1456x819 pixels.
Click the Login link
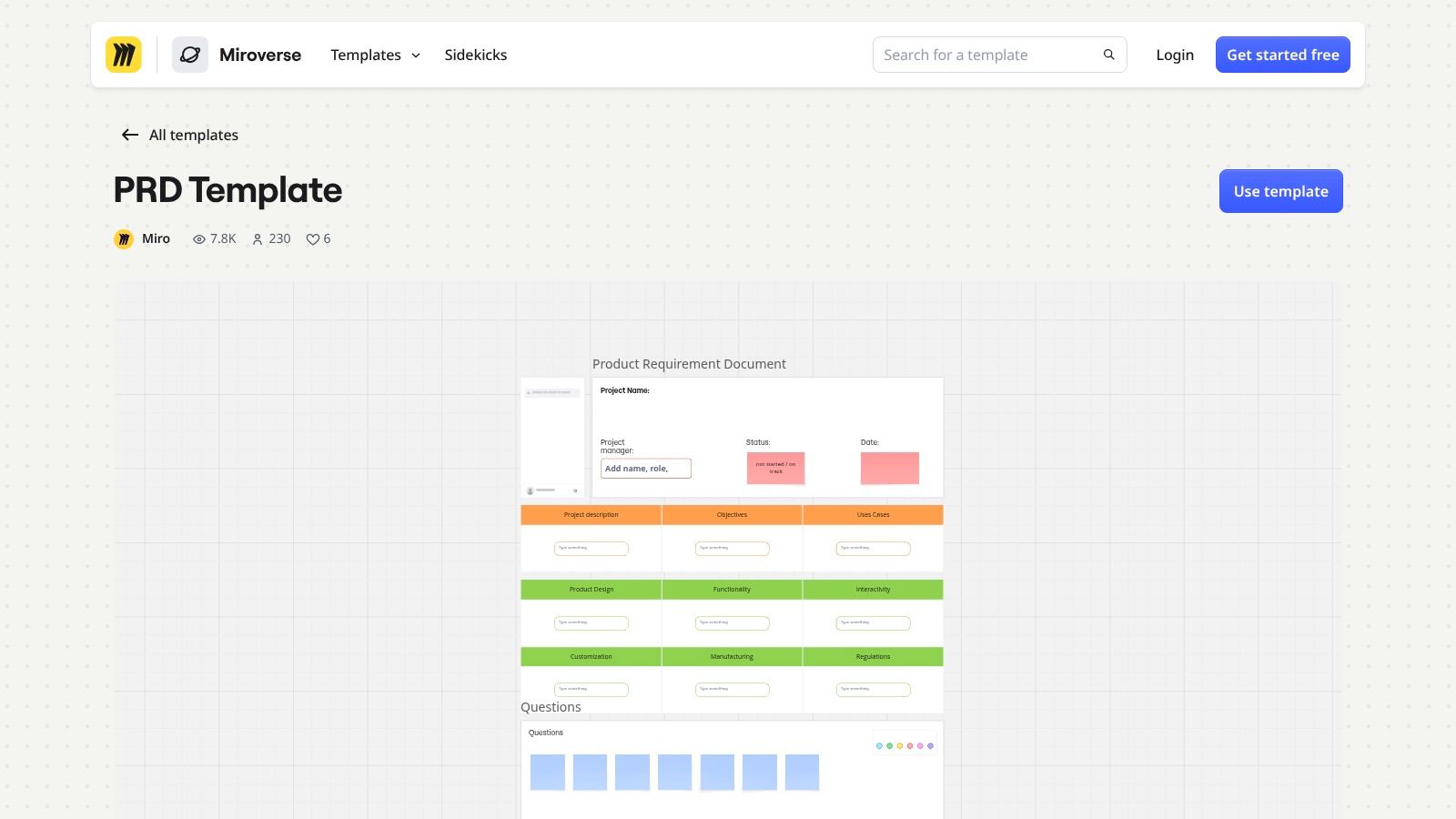(1175, 55)
